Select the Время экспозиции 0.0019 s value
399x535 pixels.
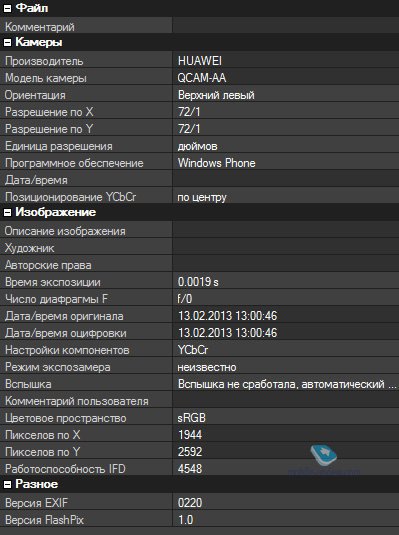coord(198,282)
